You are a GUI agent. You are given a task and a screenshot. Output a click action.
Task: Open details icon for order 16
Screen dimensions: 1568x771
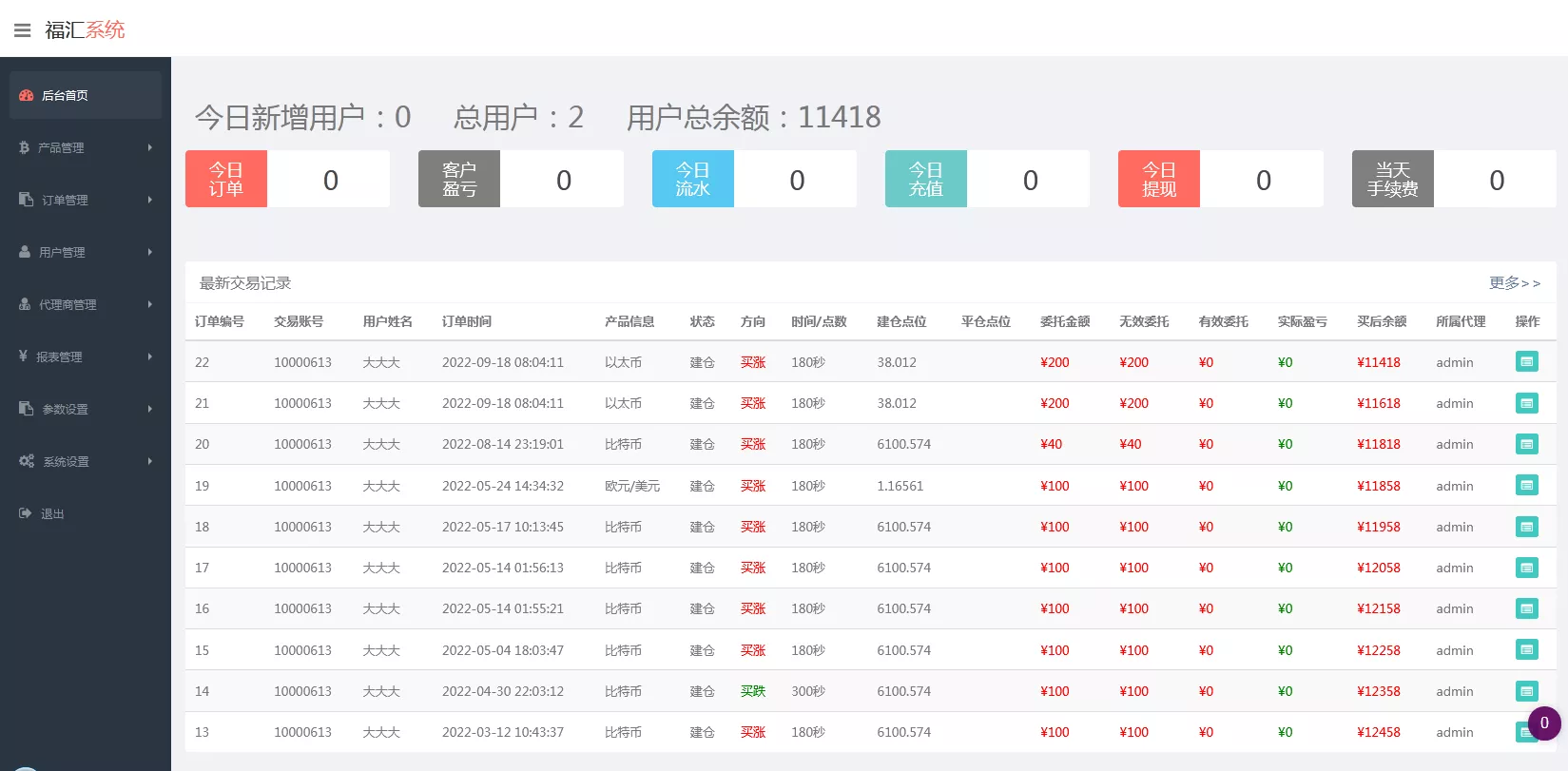[1526, 608]
